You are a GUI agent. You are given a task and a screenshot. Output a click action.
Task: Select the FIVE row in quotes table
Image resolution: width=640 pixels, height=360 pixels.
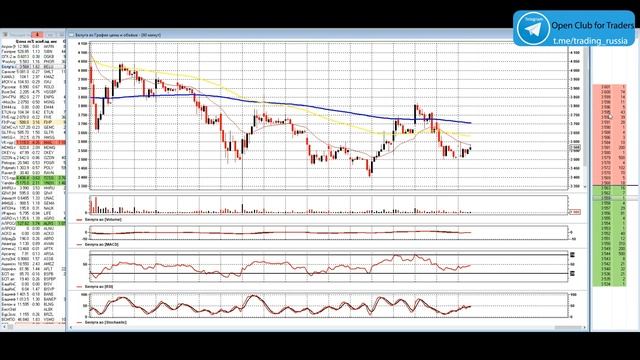click(x=33, y=117)
